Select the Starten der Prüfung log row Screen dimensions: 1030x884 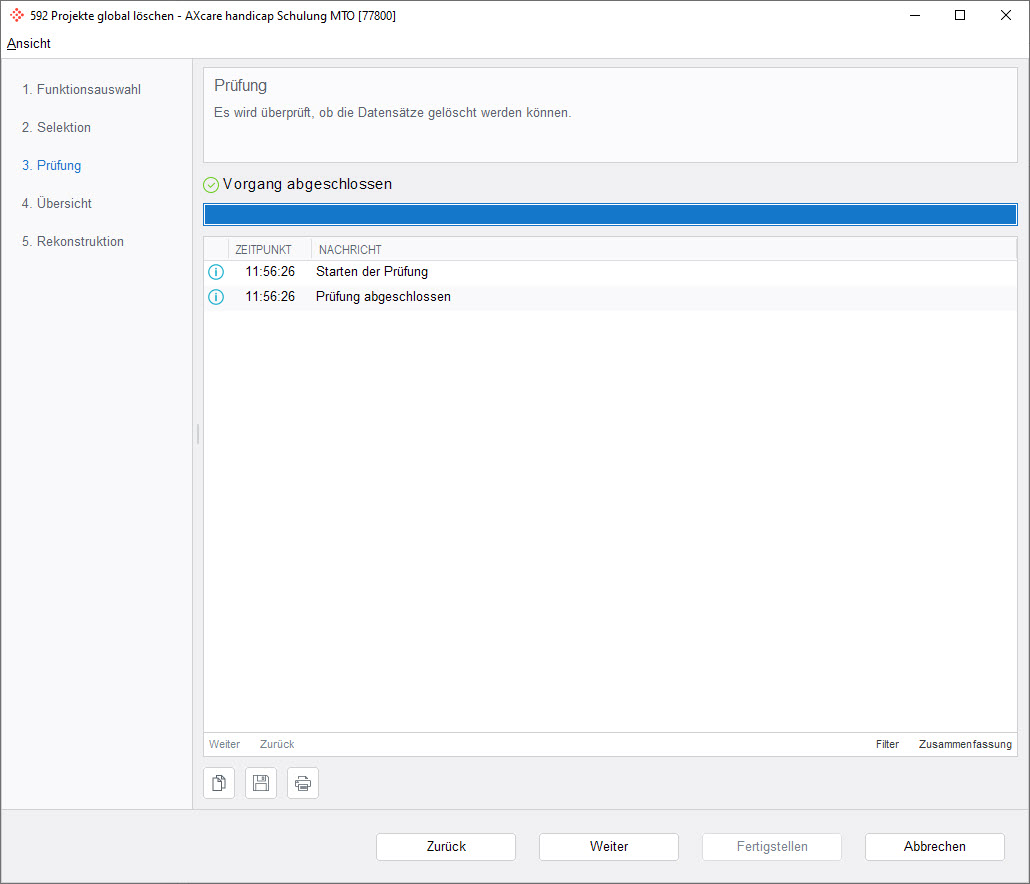tap(610, 272)
